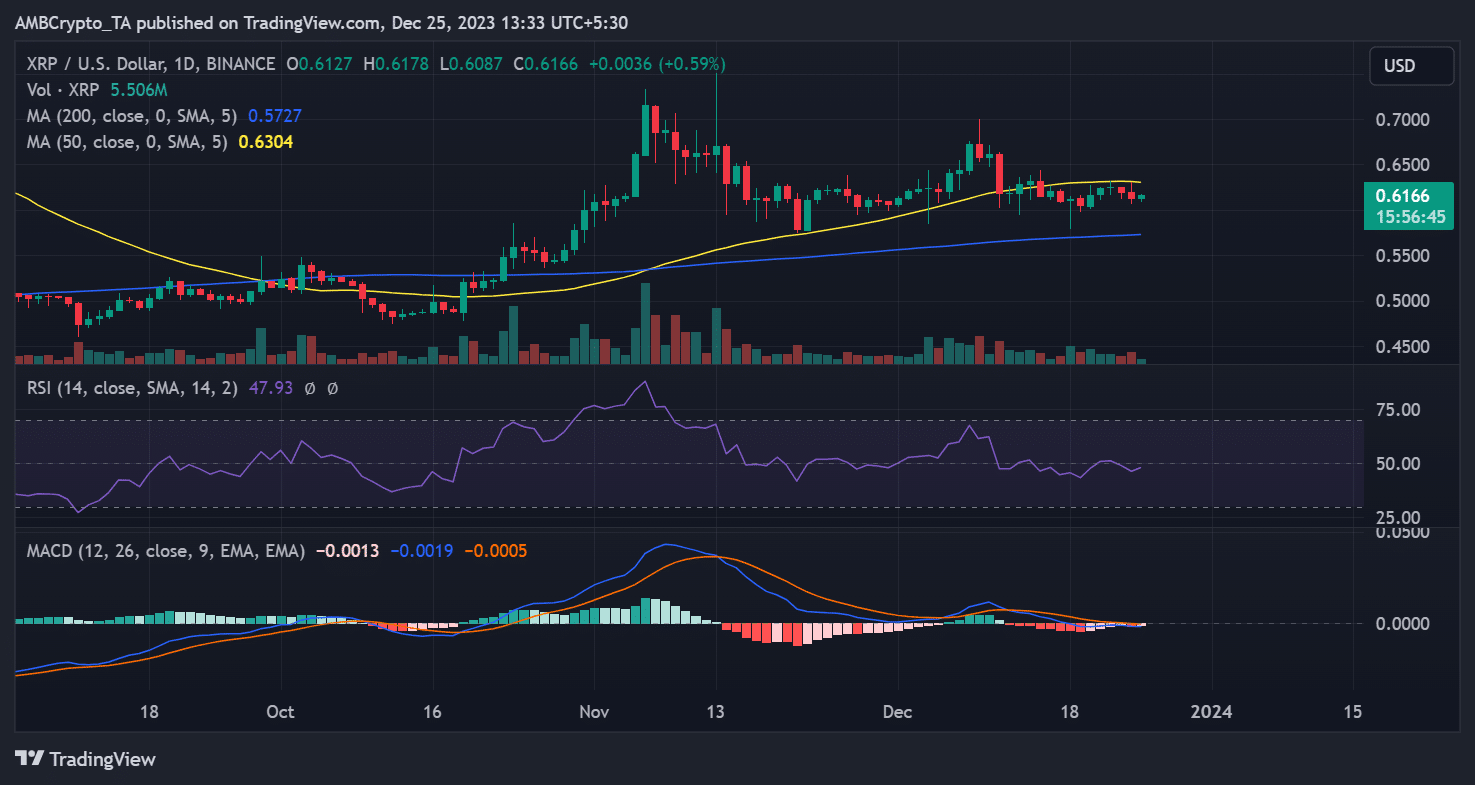Click the date axis label 15
This screenshot has width=1475, height=785.
pos(1354,712)
